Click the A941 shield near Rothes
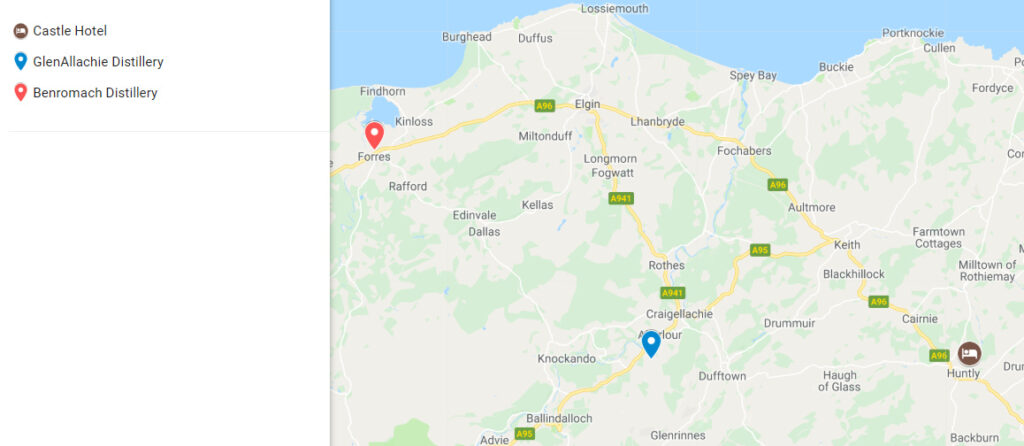 [673, 293]
